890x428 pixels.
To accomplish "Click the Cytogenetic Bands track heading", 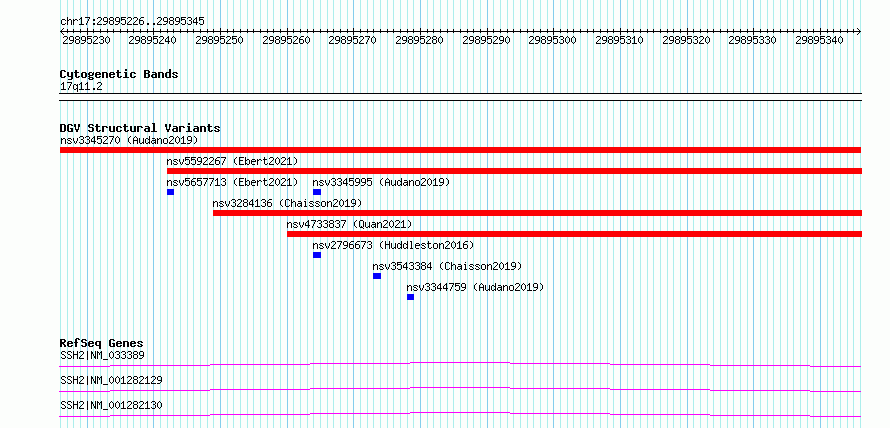I will pyautogui.click(x=119, y=74).
